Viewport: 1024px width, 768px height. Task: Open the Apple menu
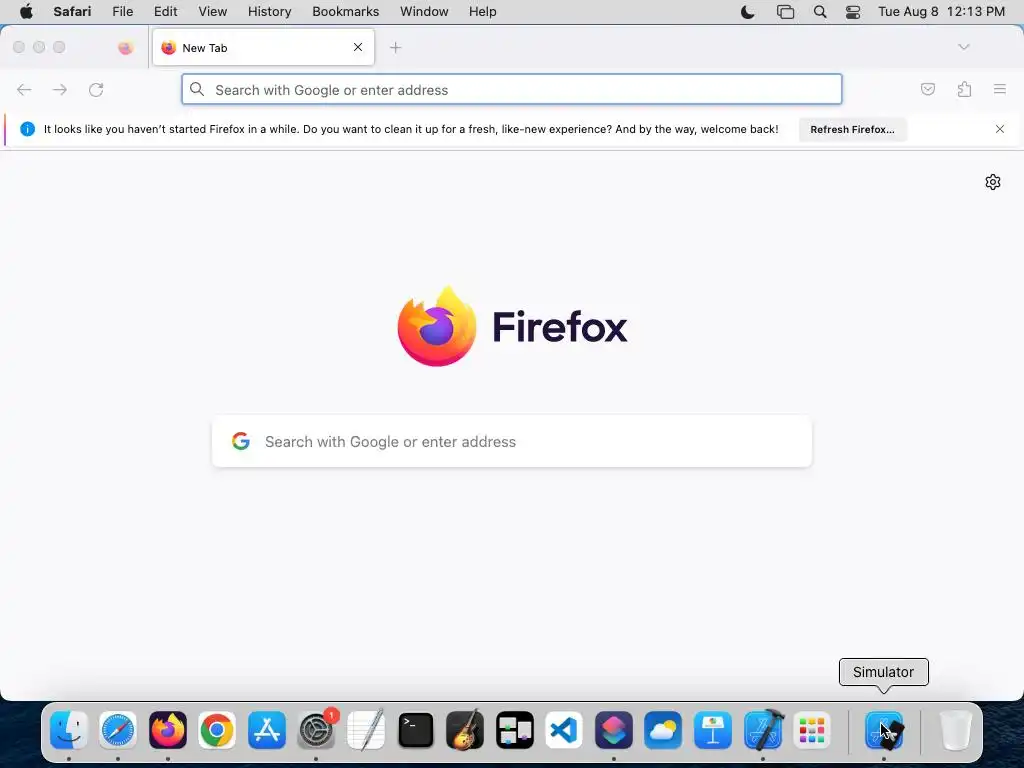click(x=26, y=12)
